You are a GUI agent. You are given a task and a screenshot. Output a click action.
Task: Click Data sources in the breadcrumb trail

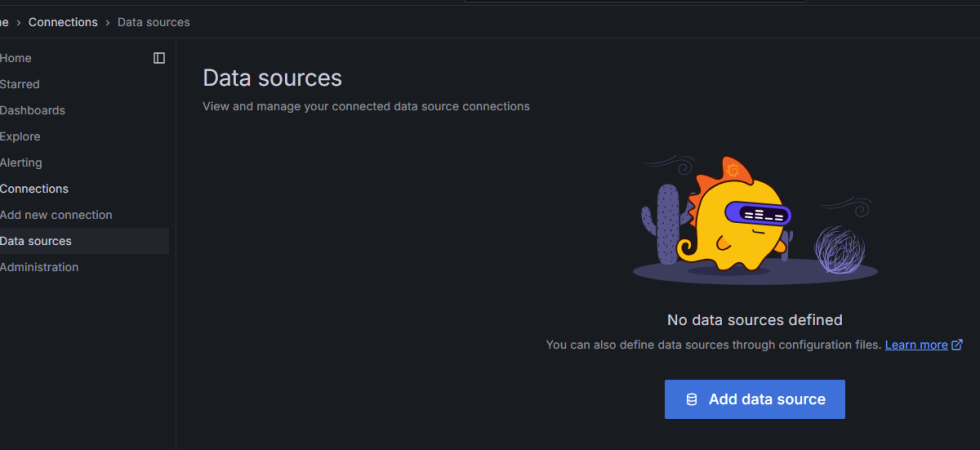pyautogui.click(x=153, y=22)
